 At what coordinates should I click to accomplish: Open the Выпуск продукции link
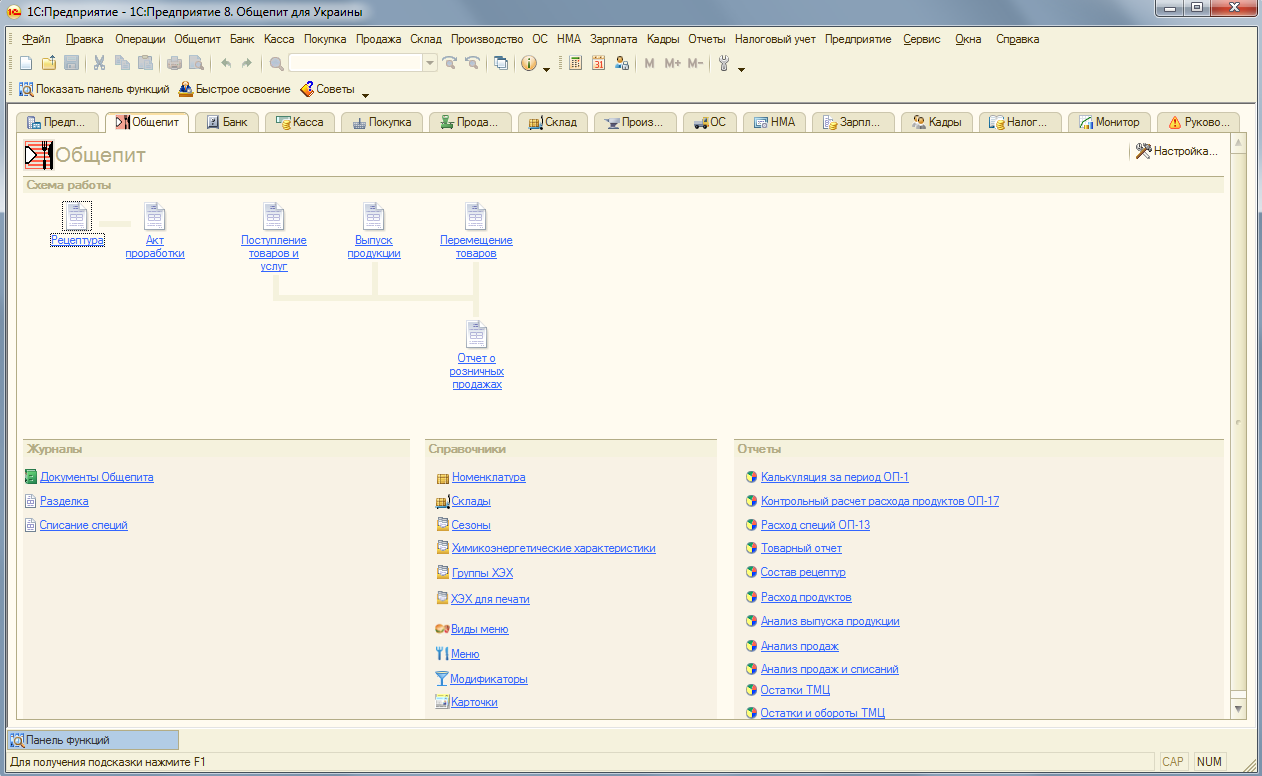(374, 247)
